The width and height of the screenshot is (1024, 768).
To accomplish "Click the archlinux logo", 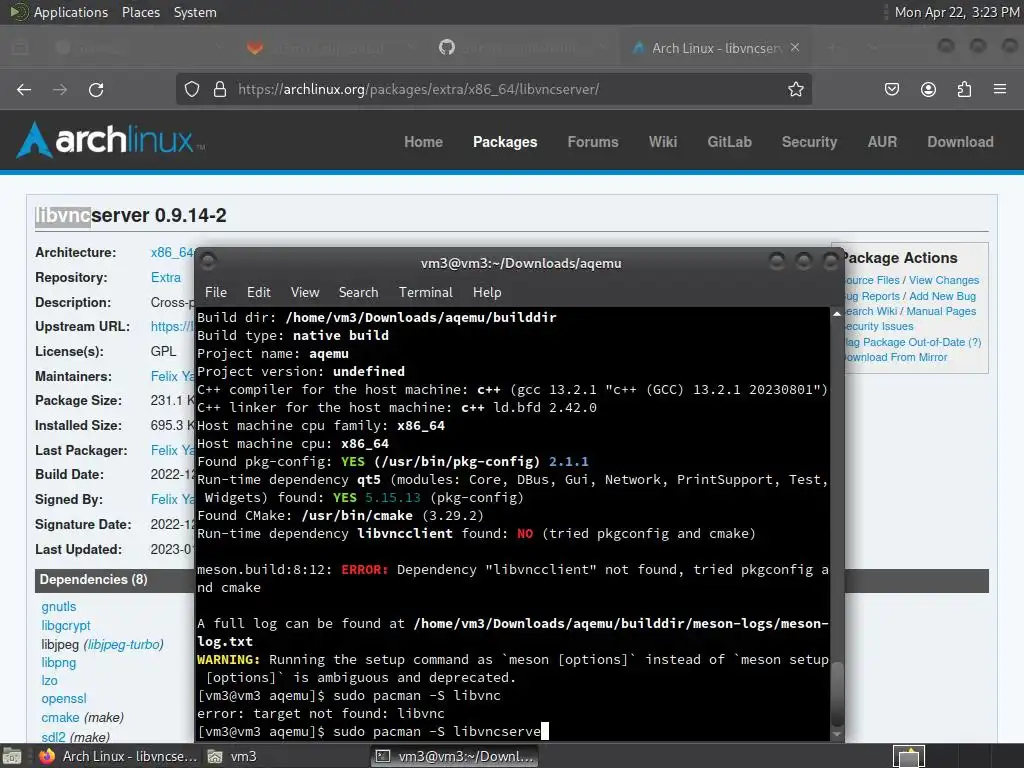I will coord(110,140).
